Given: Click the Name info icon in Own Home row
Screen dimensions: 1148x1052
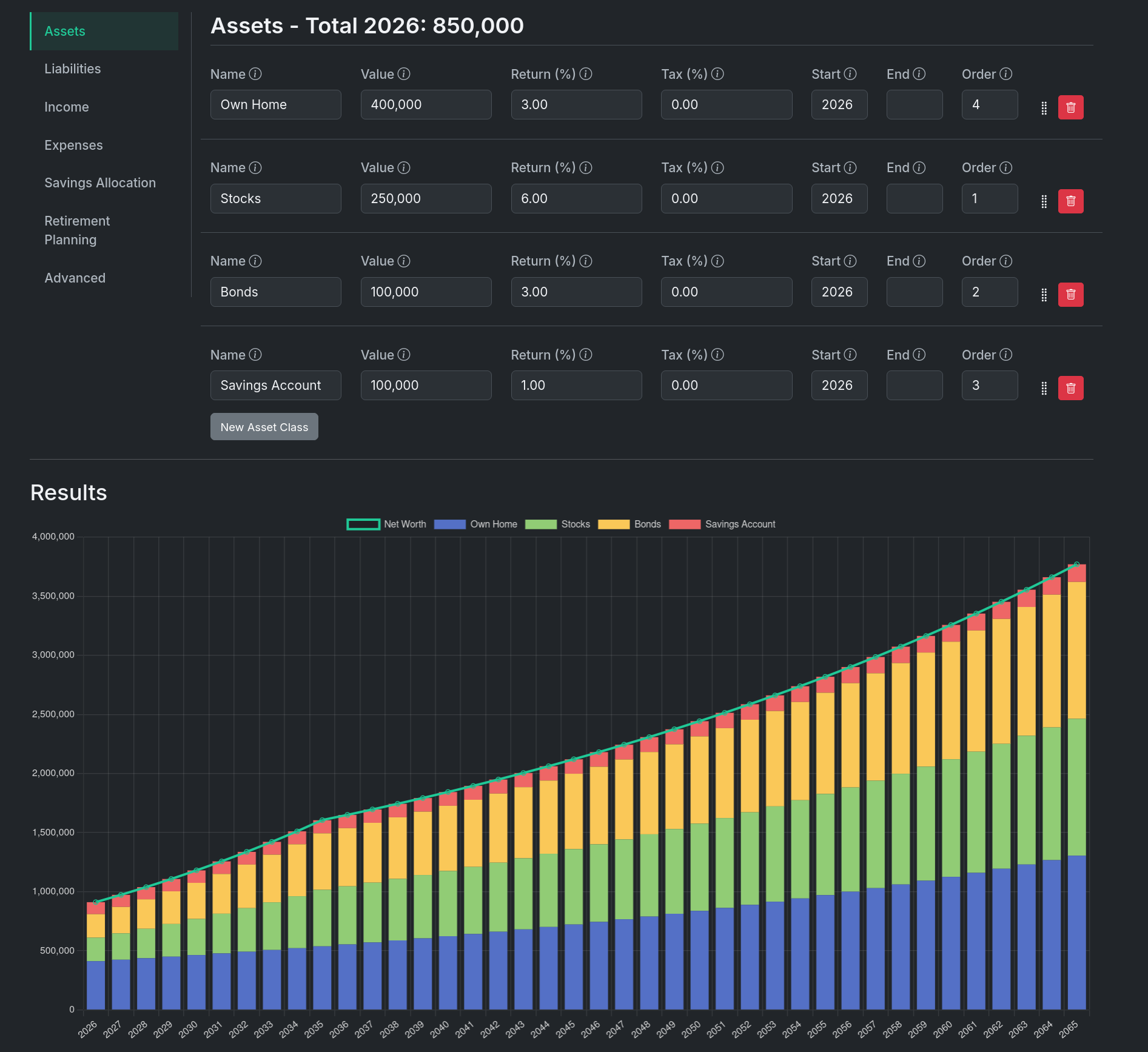Looking at the screenshot, I should 255,74.
